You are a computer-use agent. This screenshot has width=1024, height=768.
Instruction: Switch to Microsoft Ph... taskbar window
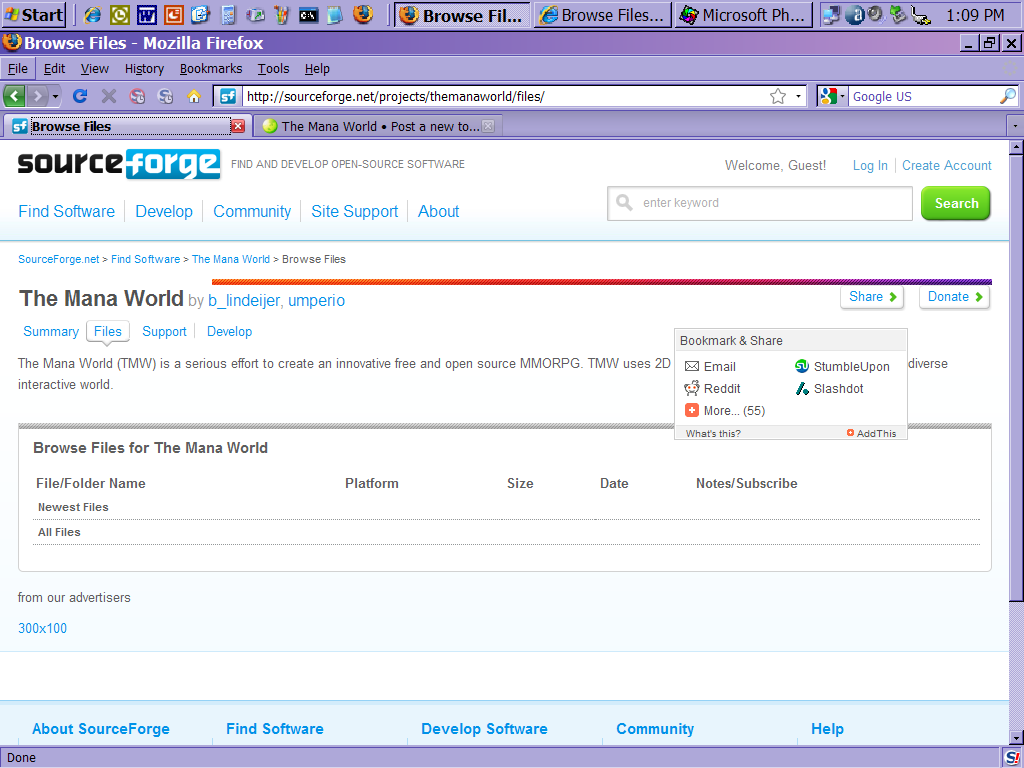pyautogui.click(x=744, y=14)
